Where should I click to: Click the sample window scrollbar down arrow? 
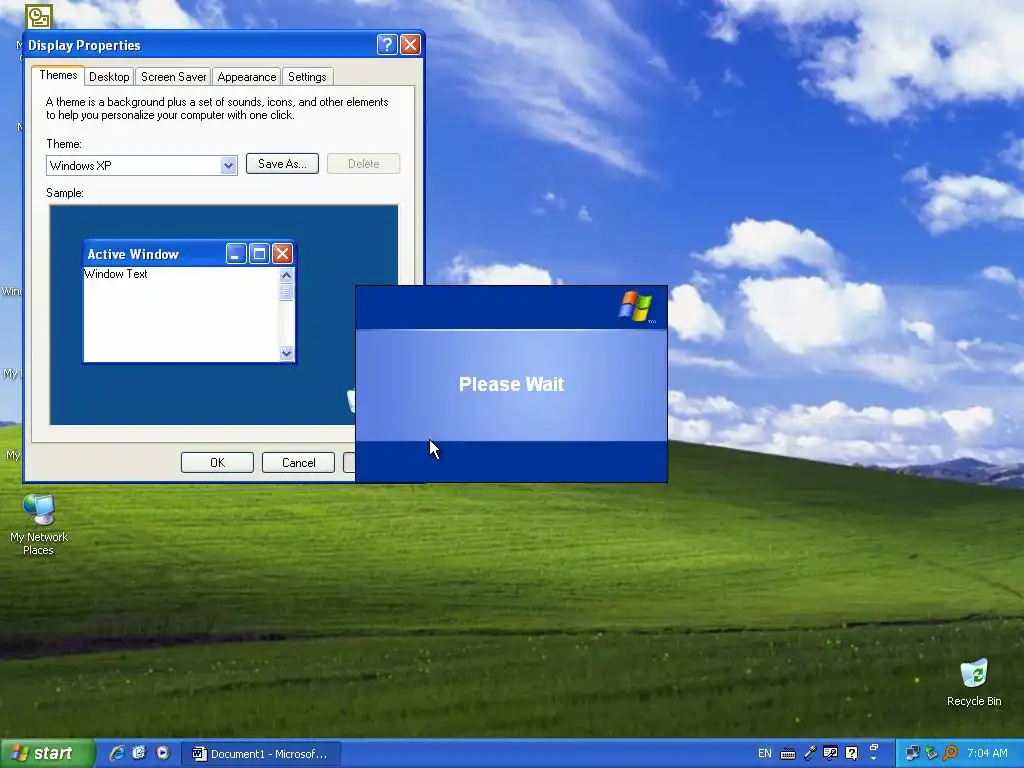point(286,353)
